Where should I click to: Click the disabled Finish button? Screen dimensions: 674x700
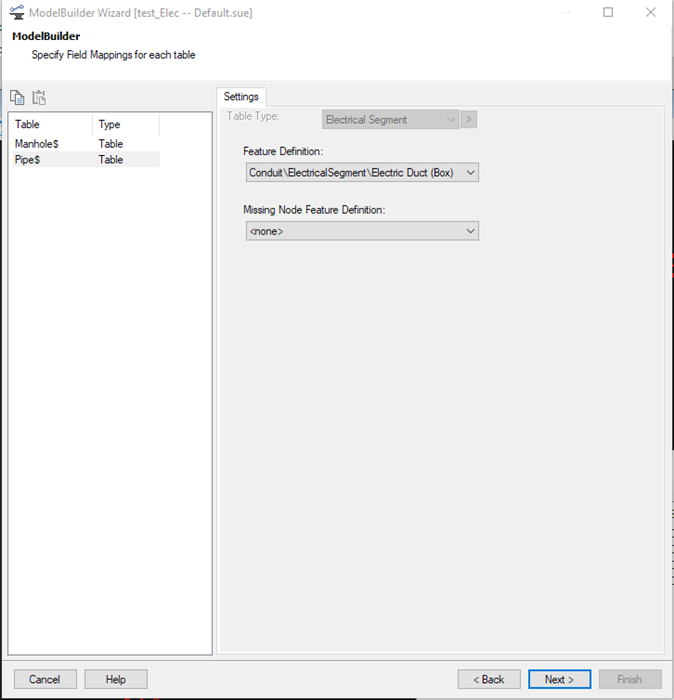pyautogui.click(x=629, y=679)
